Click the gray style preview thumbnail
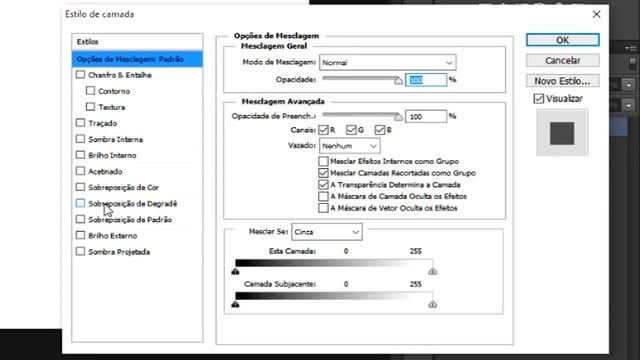The width and height of the screenshot is (640, 360). pos(562,133)
